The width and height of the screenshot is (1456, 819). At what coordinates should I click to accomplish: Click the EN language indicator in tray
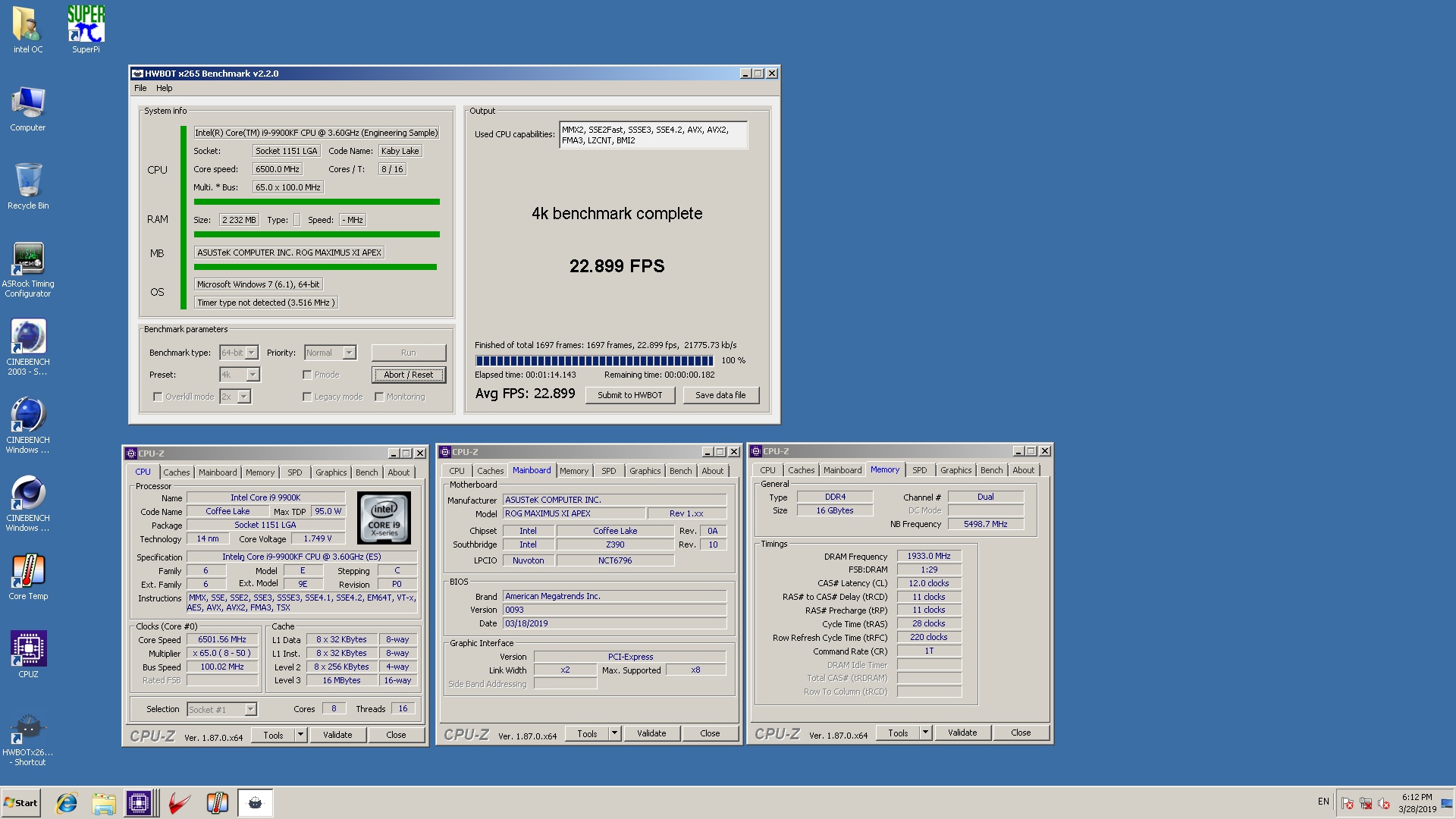1323,802
